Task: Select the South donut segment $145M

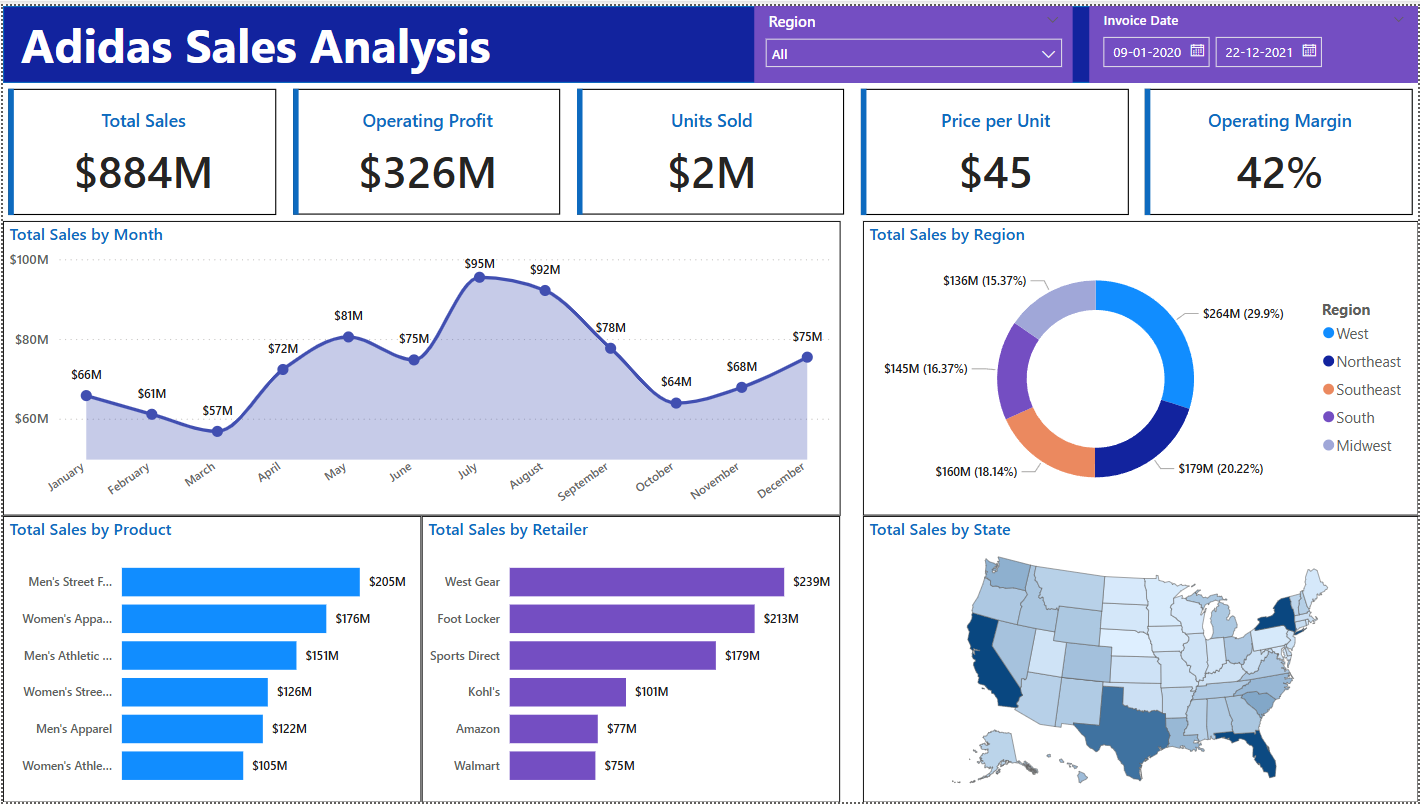Action: point(1015,369)
